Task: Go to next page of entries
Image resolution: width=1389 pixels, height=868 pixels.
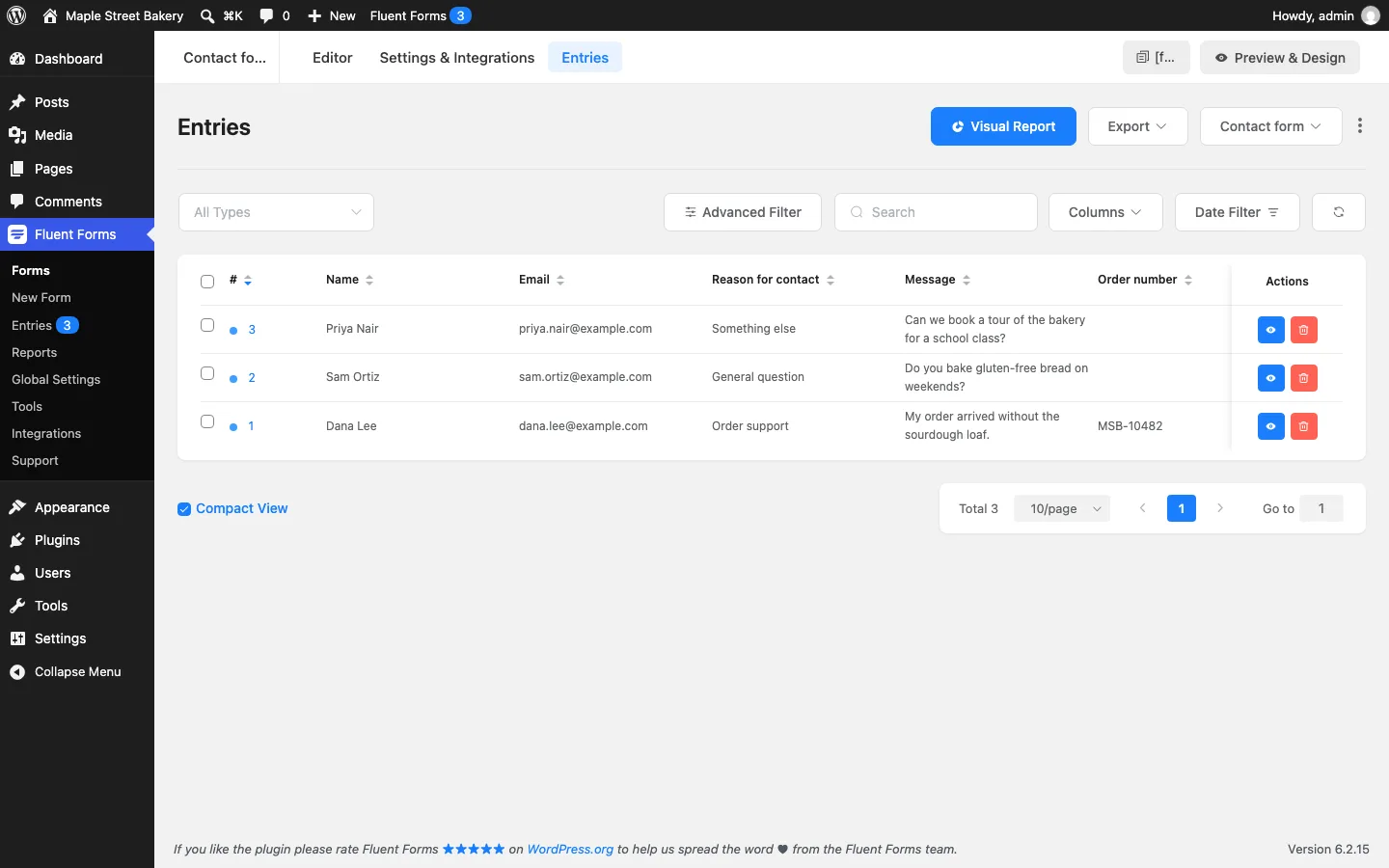Action: [1220, 508]
